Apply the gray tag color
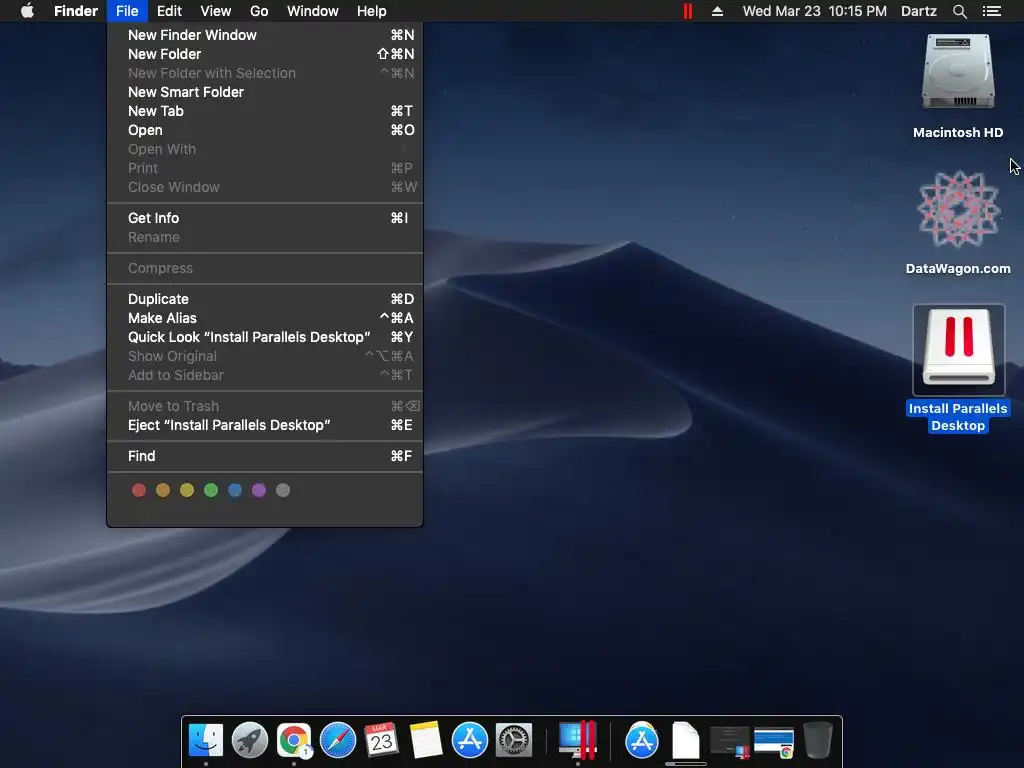The image size is (1024, 768). (x=283, y=490)
